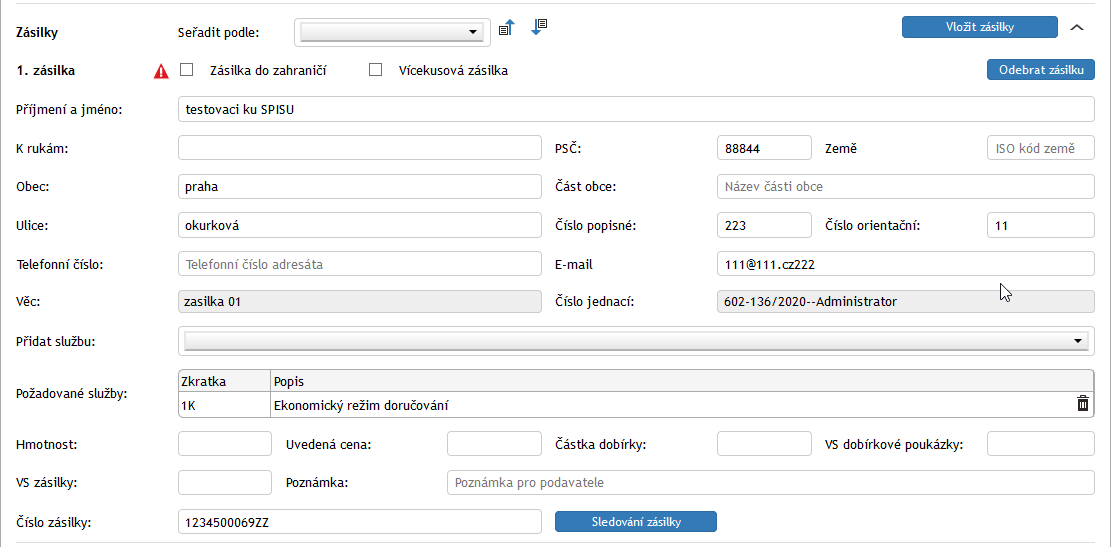Screen dimensions: 1111x547
Task: Select the PSČ field containing 88844
Action: (764, 148)
